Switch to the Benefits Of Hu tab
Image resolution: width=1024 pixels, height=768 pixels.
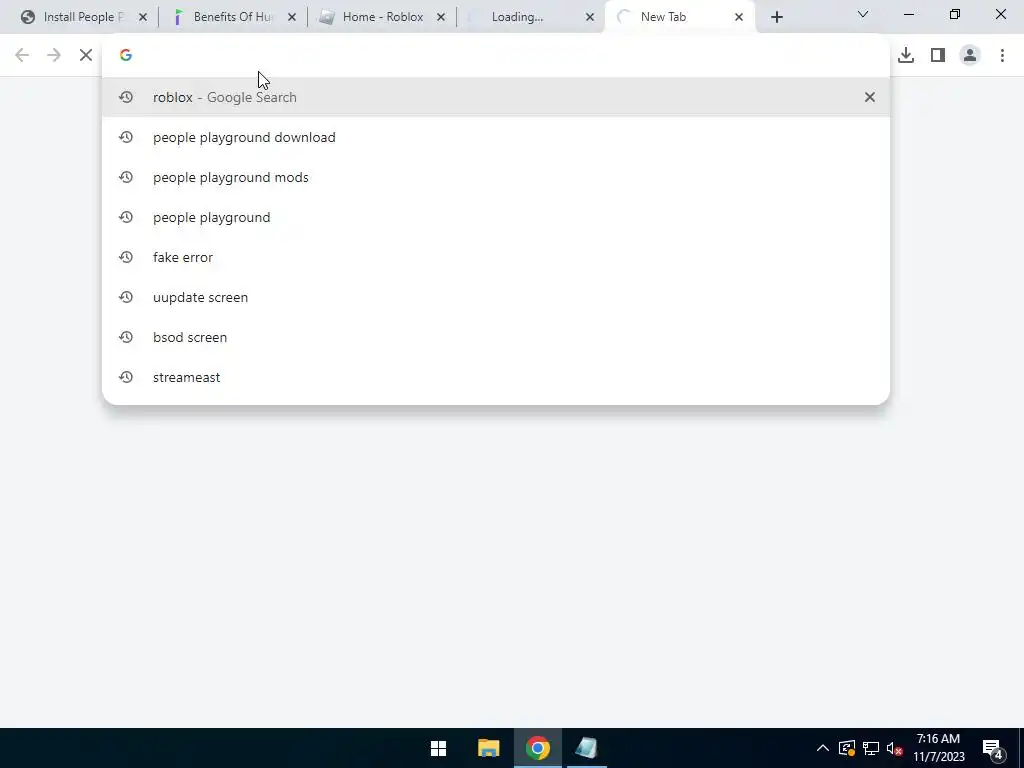pyautogui.click(x=234, y=17)
